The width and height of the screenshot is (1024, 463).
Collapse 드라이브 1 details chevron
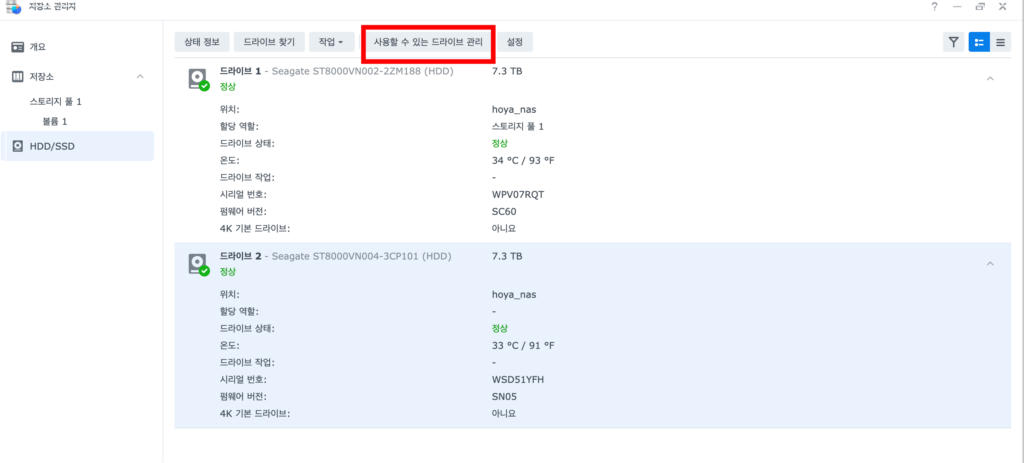tap(990, 78)
